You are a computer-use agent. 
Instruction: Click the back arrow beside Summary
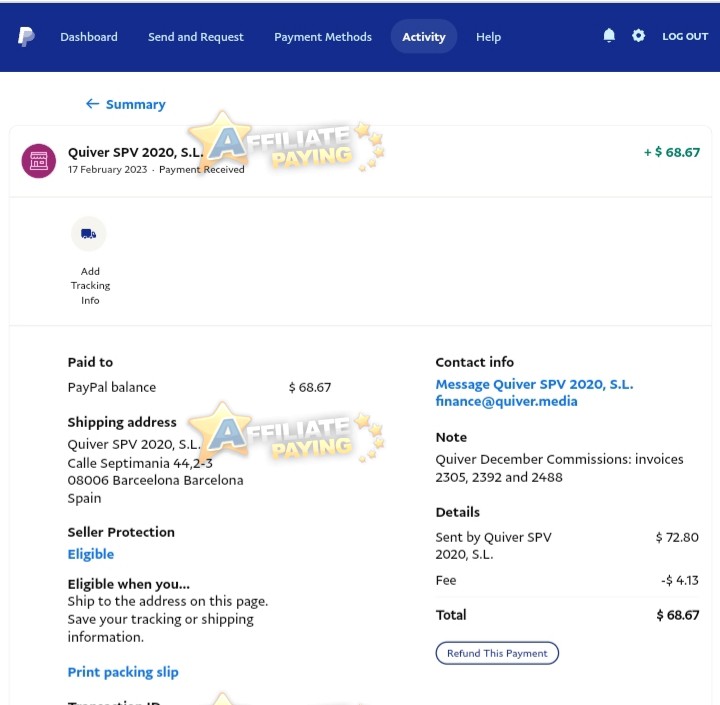[x=92, y=104]
